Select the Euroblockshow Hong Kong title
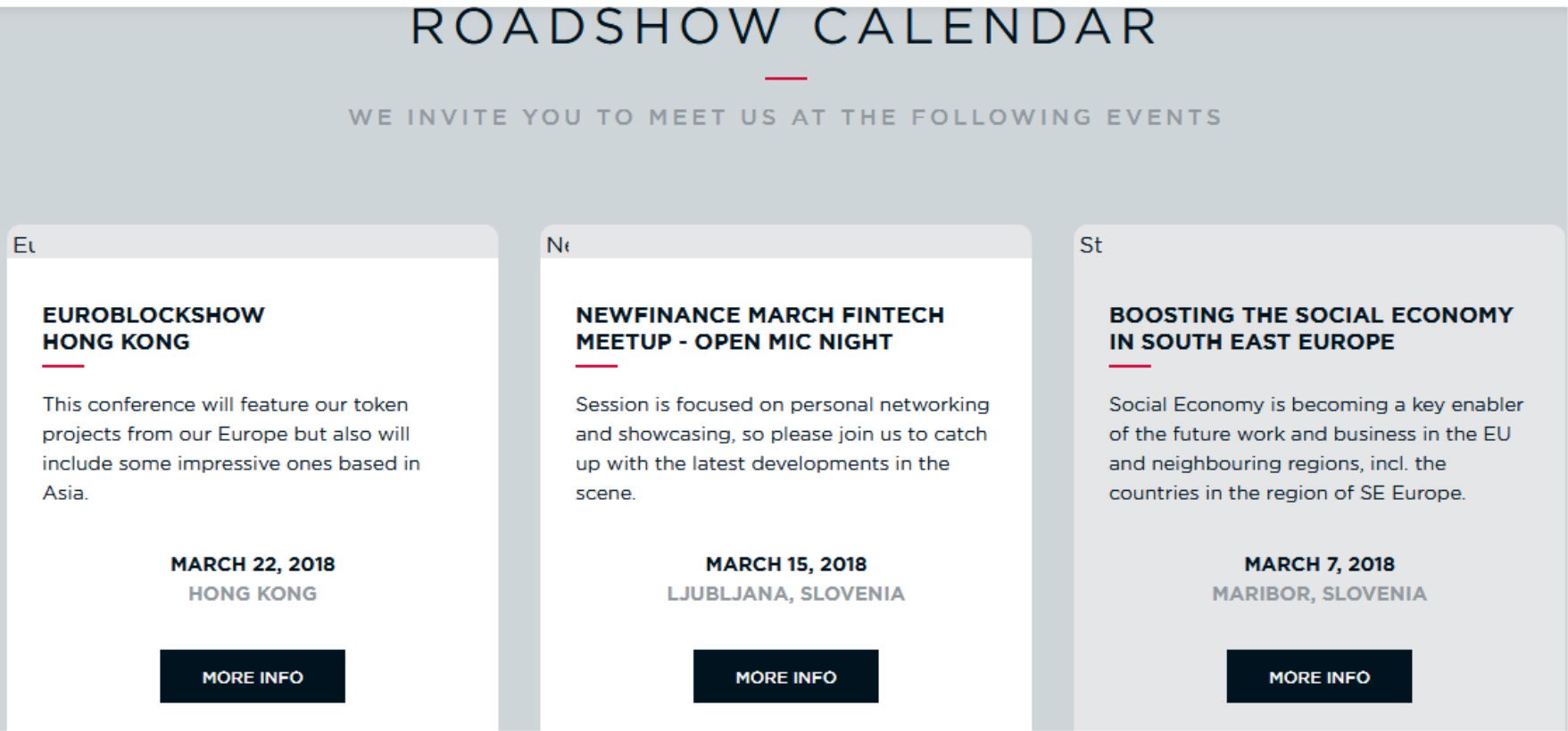1568x731 pixels. [153, 328]
